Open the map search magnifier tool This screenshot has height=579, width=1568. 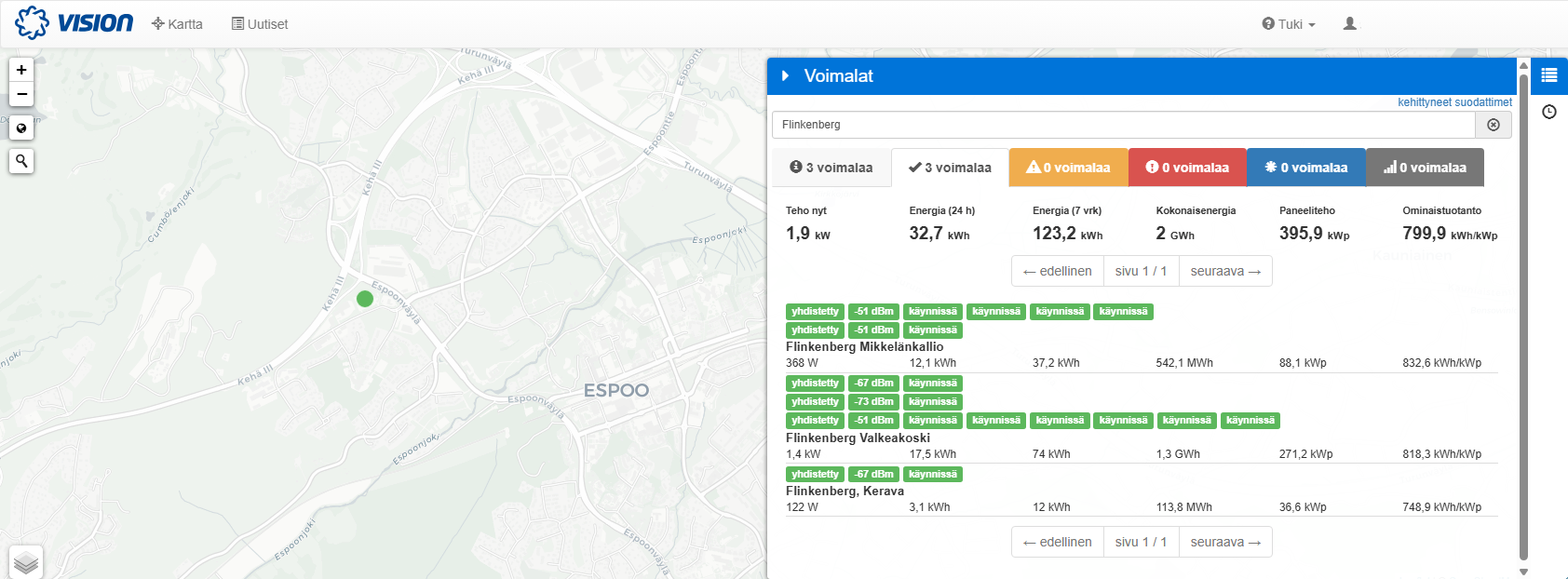click(x=21, y=161)
